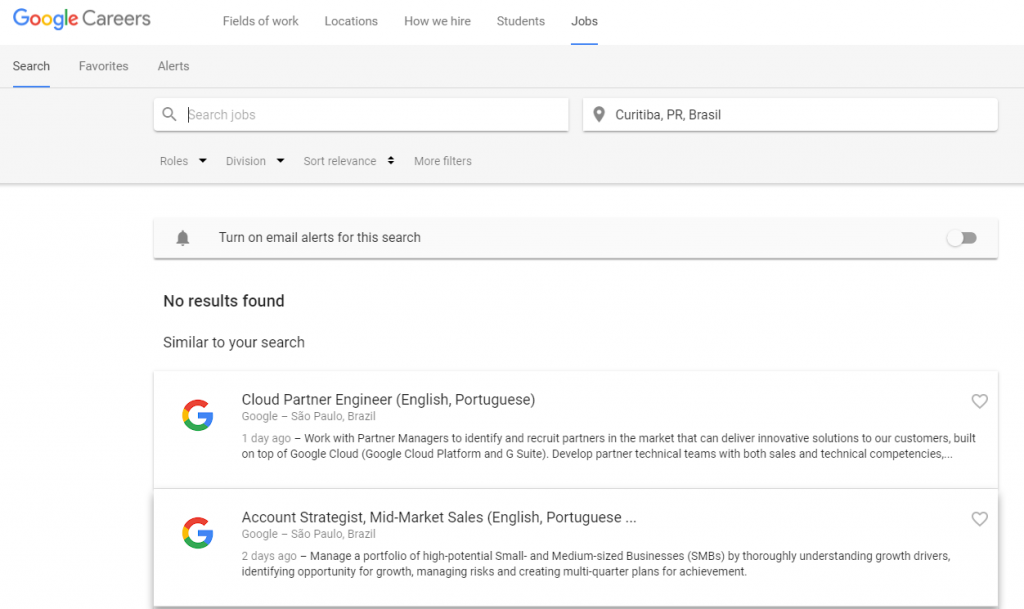Go to the Locations page
The image size is (1024, 609).
coord(351,21)
